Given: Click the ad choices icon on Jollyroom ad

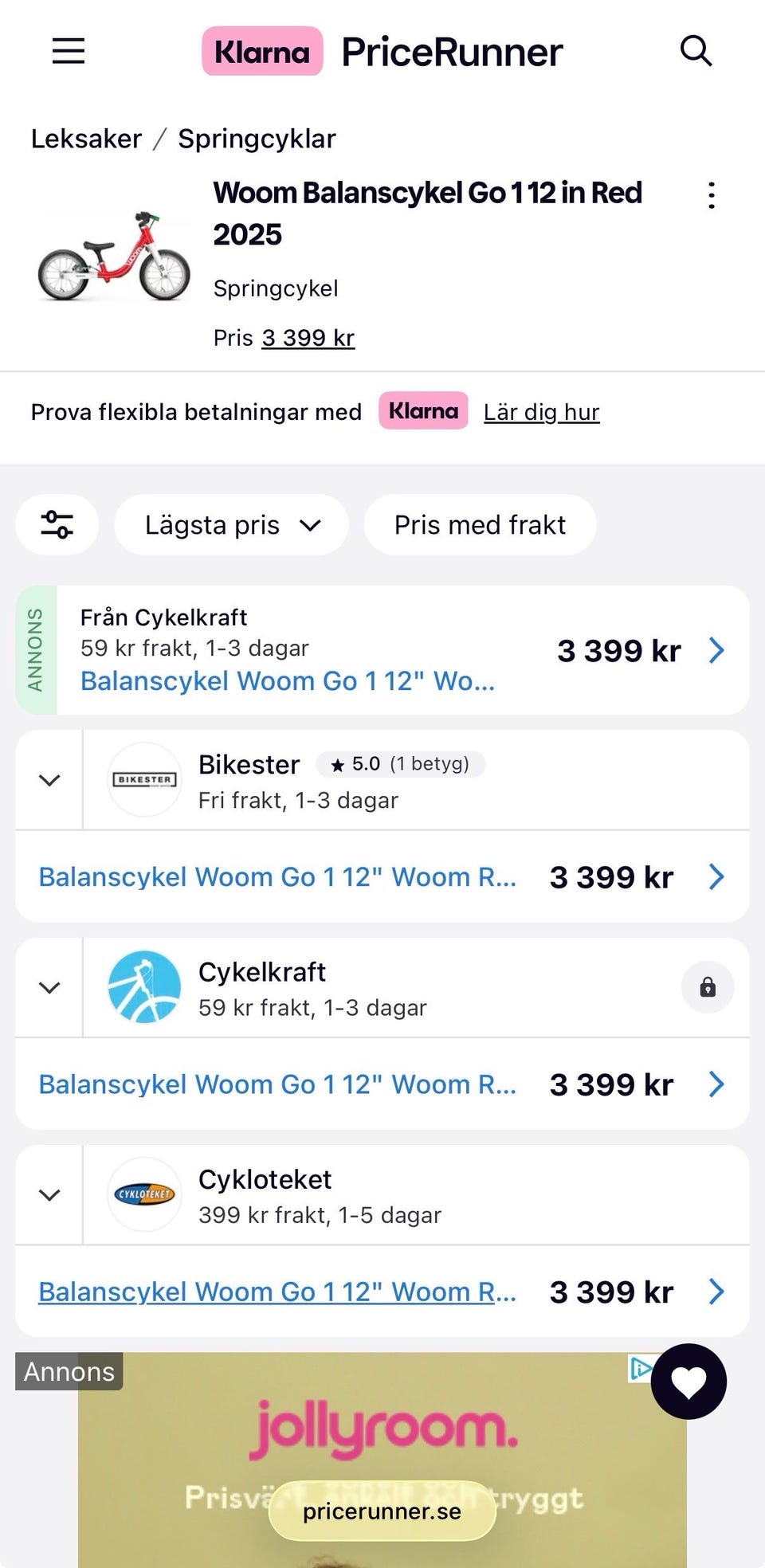Looking at the screenshot, I should pos(639,1369).
